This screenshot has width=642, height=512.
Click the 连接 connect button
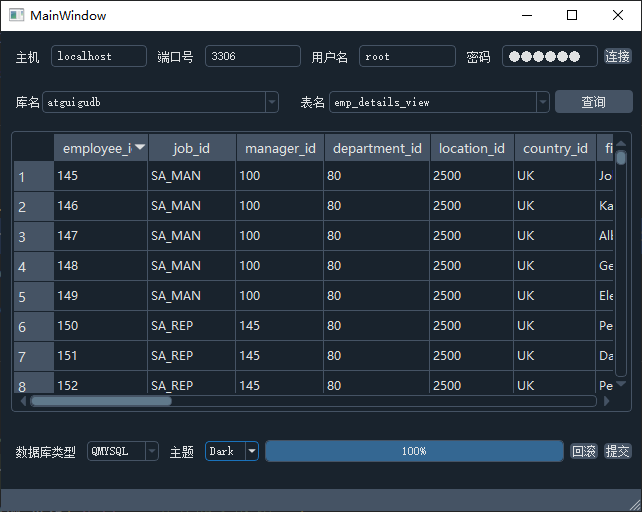coord(617,56)
